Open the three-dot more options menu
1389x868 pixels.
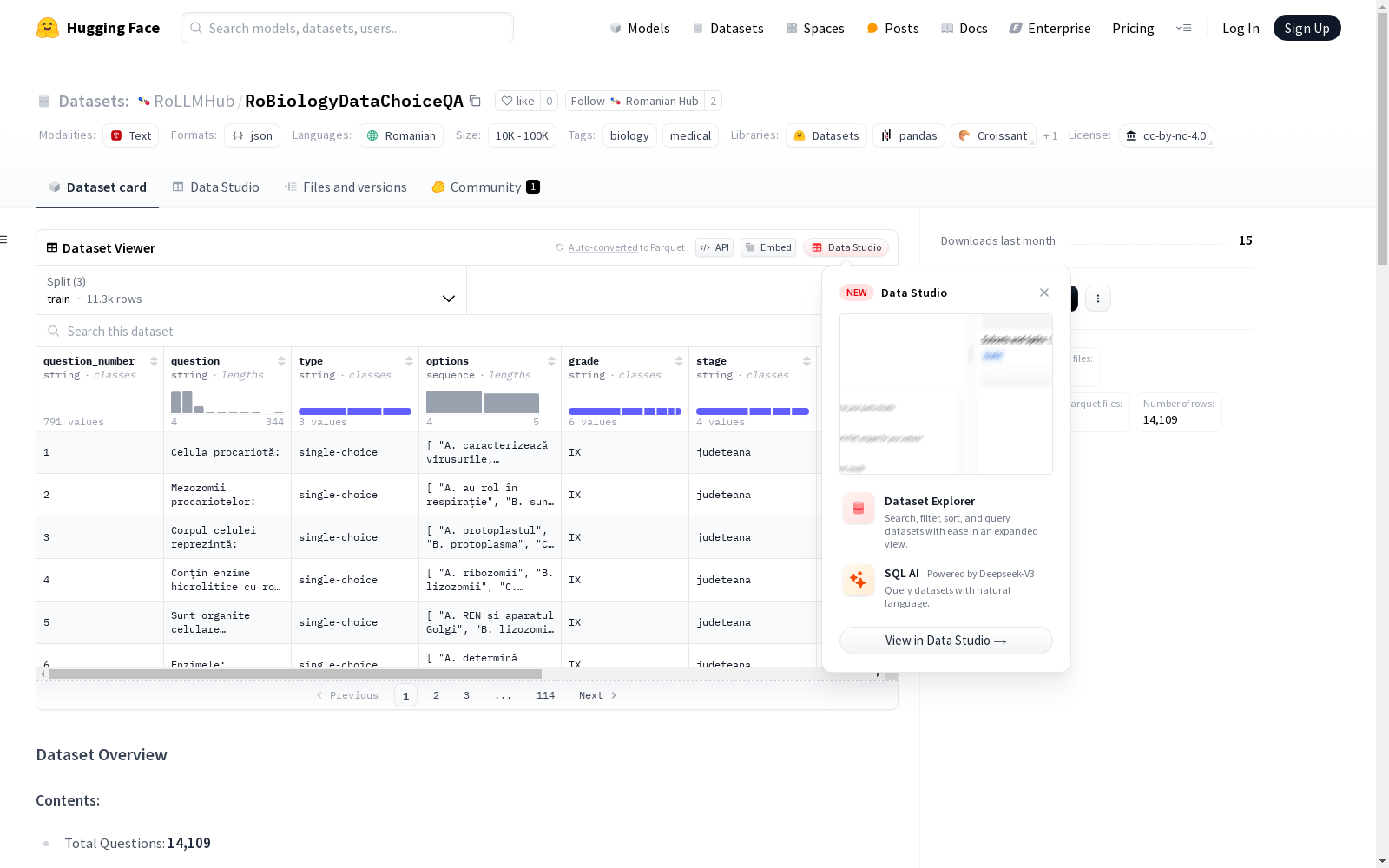coord(1098,299)
